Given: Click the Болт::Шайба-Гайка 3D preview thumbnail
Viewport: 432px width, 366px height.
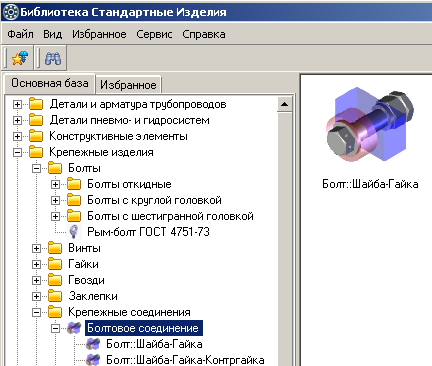Looking at the screenshot, I should tap(370, 125).
